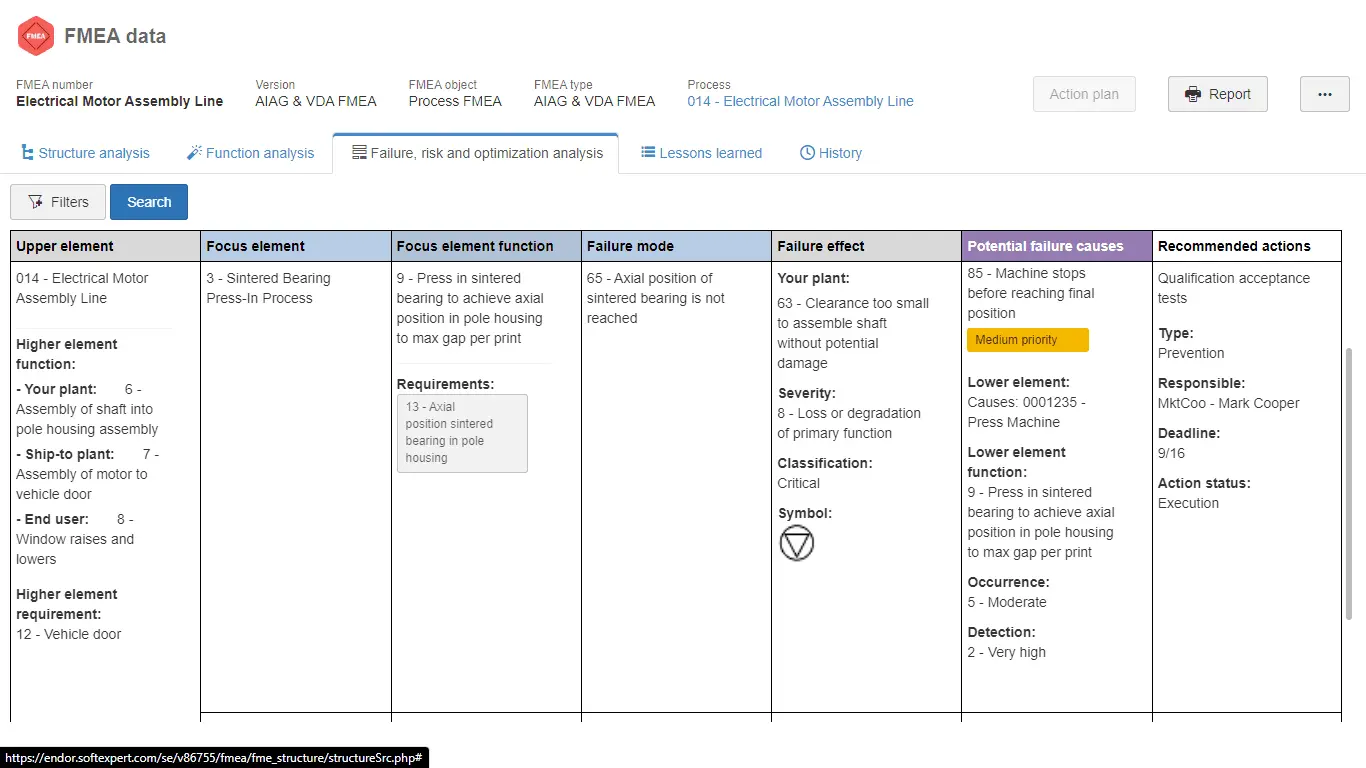Screen dimensions: 1366x768
Task: Click the Medium priority yellow badge
Action: 1027,340
